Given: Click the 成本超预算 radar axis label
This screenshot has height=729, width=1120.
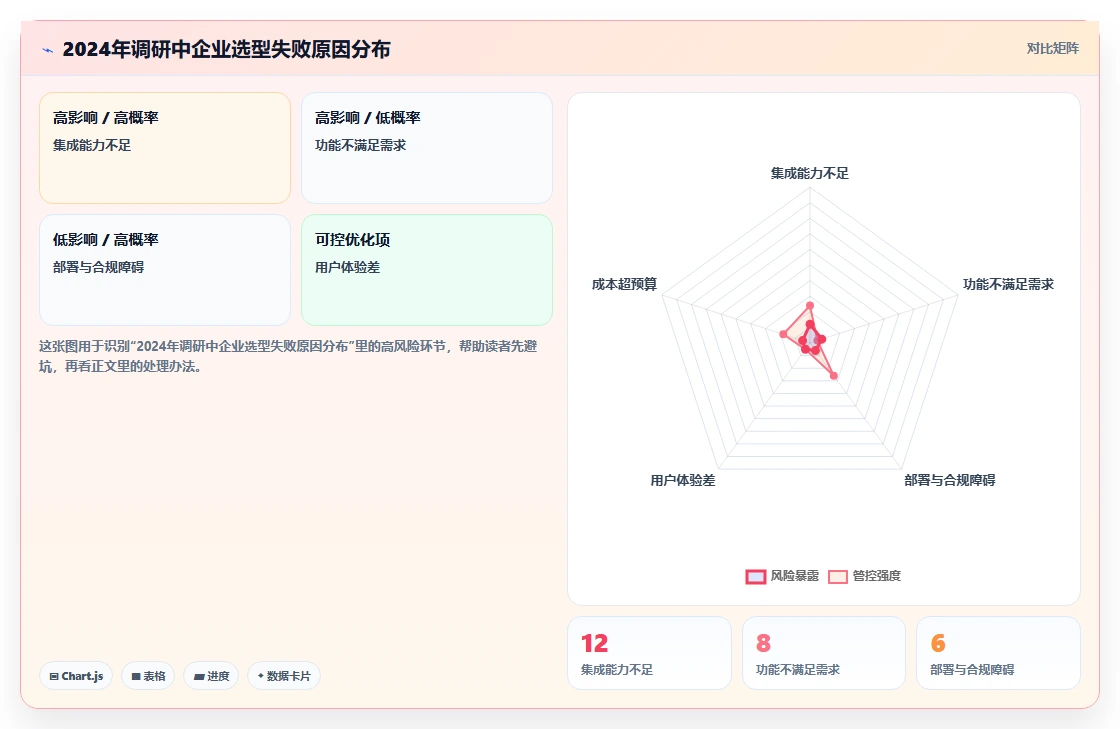Looking at the screenshot, I should (x=624, y=284).
